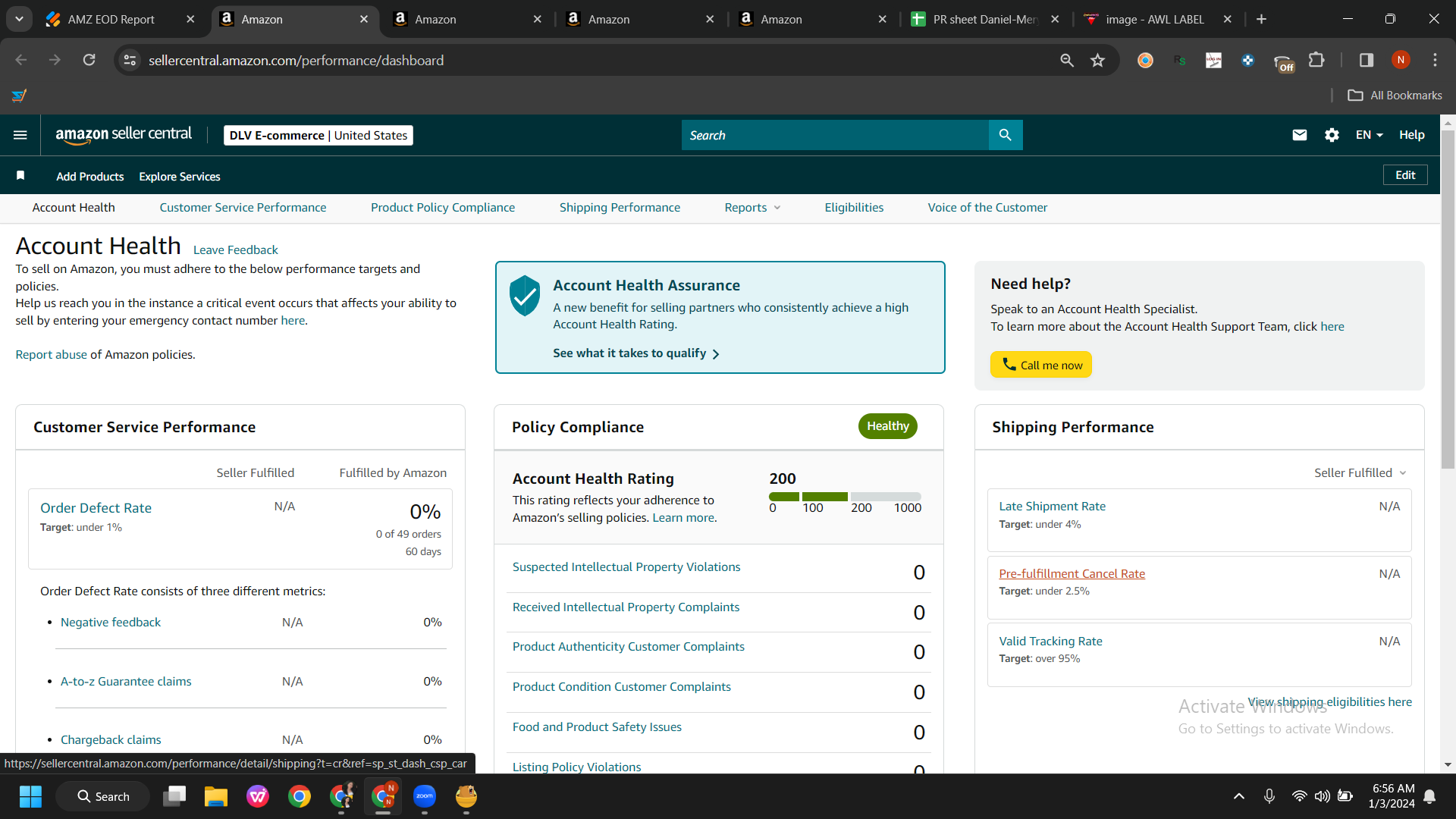Open the Chrome extensions puzzle icon
Viewport: 1456px width, 819px height.
1316,60
